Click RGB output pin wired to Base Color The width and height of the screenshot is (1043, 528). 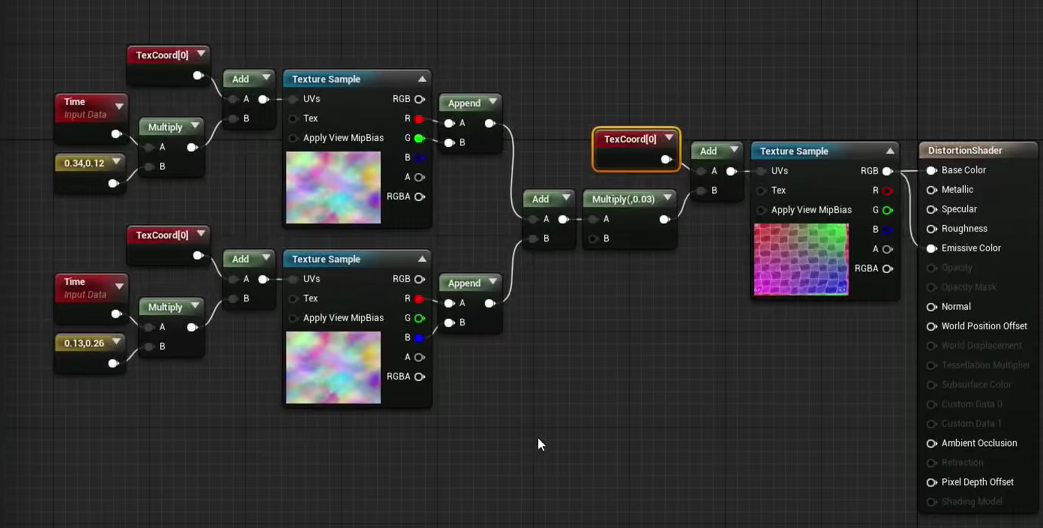[887, 172]
